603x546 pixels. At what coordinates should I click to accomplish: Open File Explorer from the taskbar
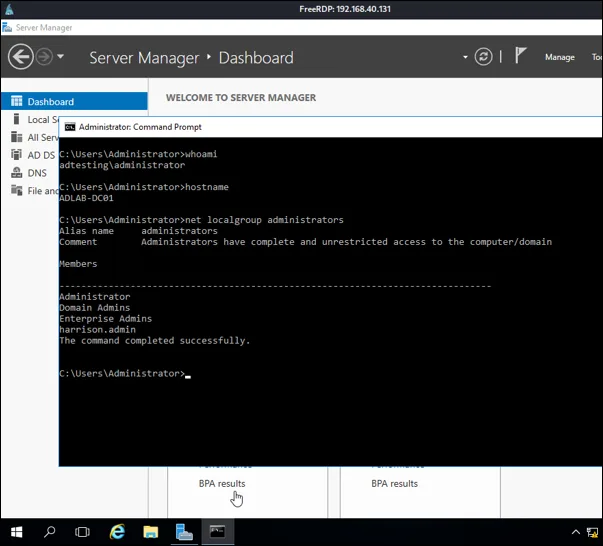(x=150, y=532)
